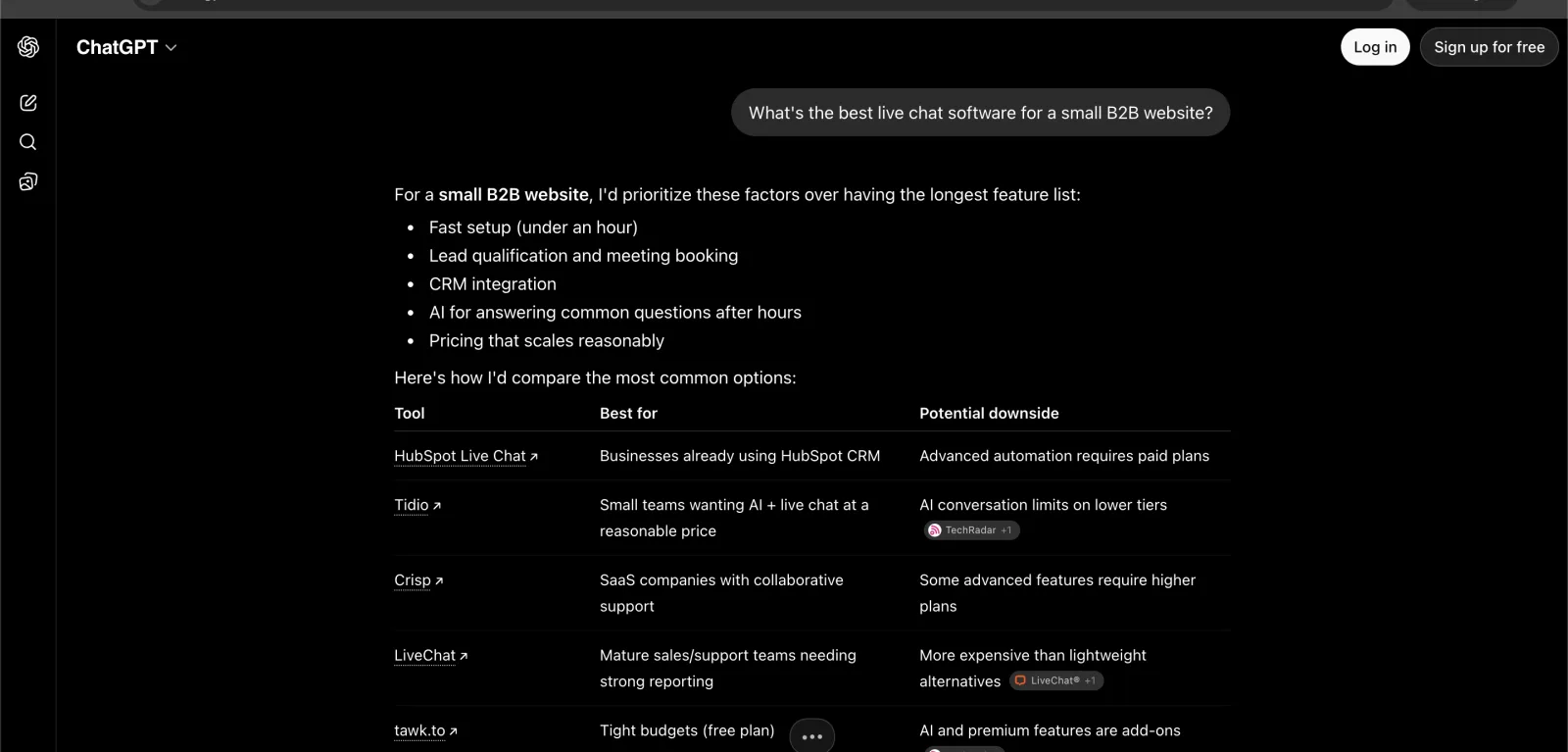
Task: Click the TechRadar +1 source chip
Action: 971,530
